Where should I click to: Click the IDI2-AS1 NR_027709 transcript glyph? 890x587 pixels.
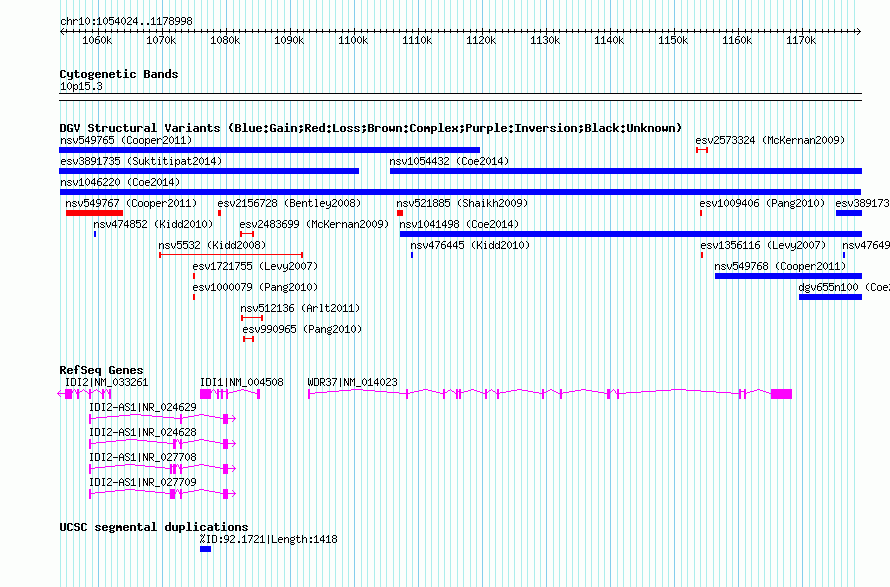coord(162,494)
